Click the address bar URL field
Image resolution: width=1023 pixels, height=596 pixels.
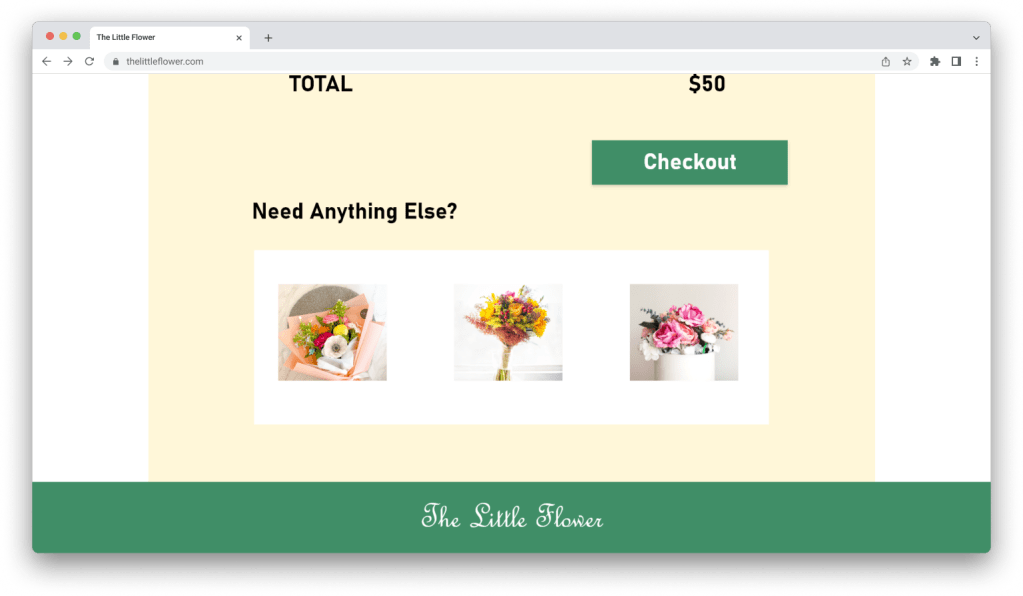496,61
